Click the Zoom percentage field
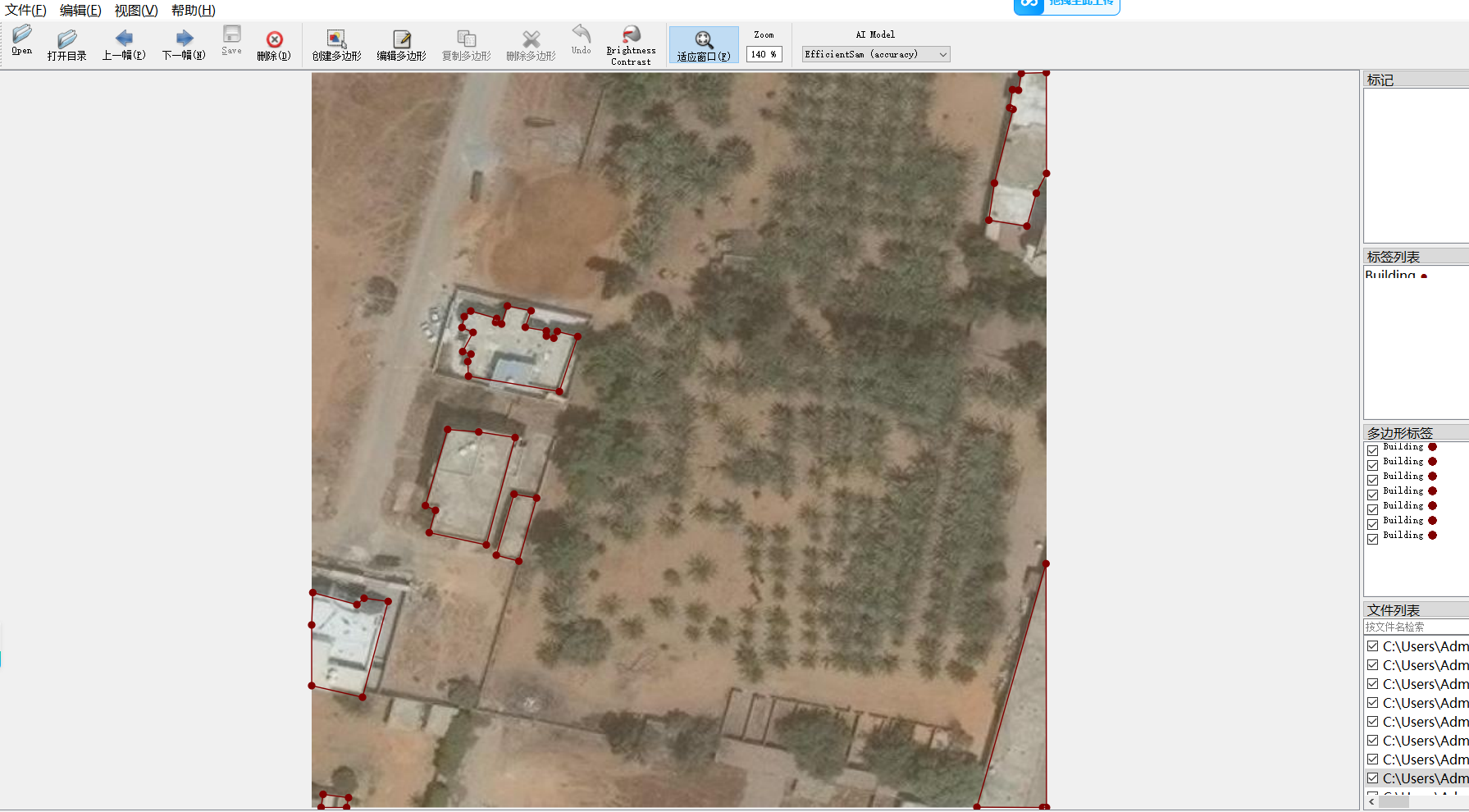1469x812 pixels. pos(764,54)
